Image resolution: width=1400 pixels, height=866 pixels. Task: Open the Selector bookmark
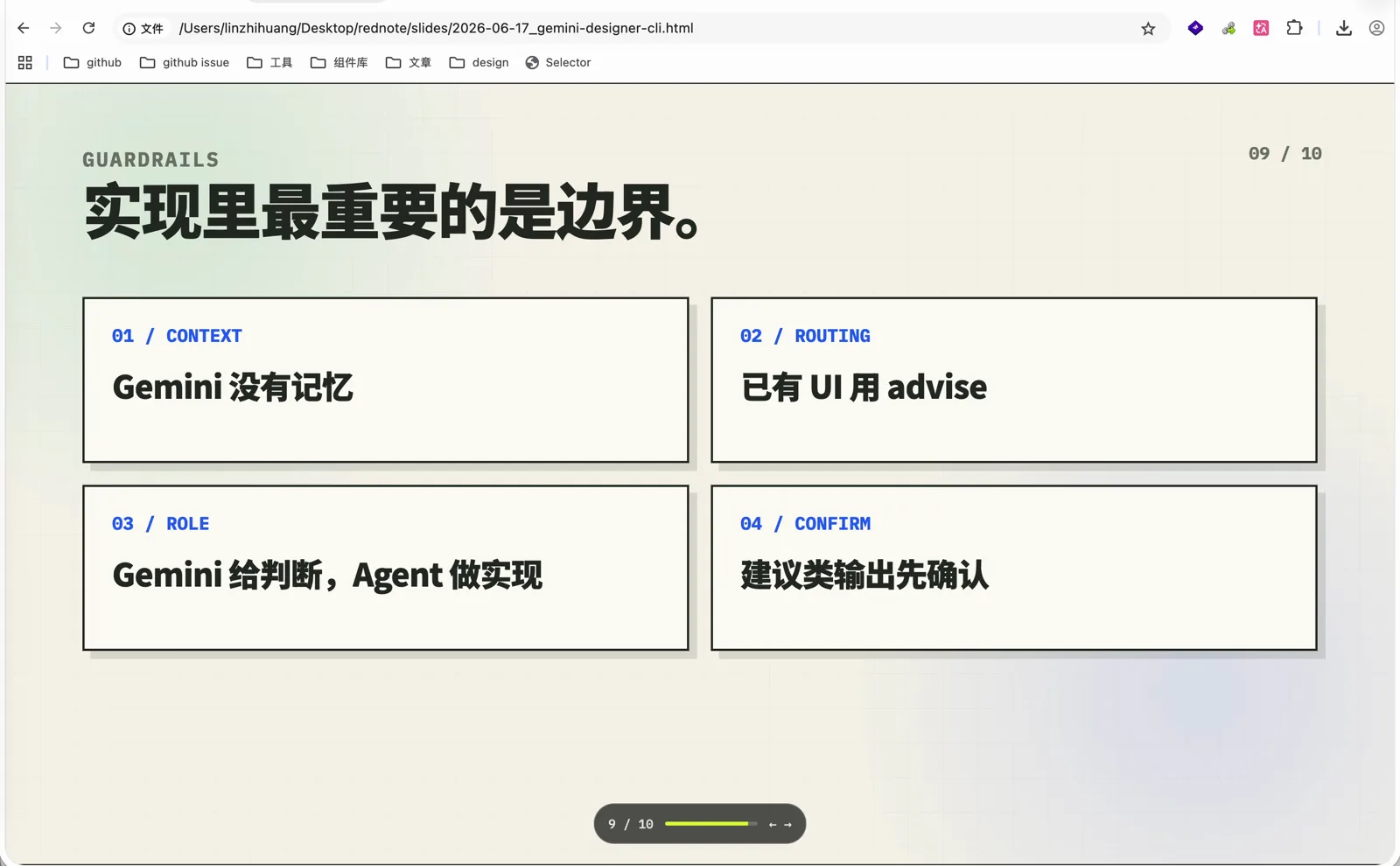558,62
